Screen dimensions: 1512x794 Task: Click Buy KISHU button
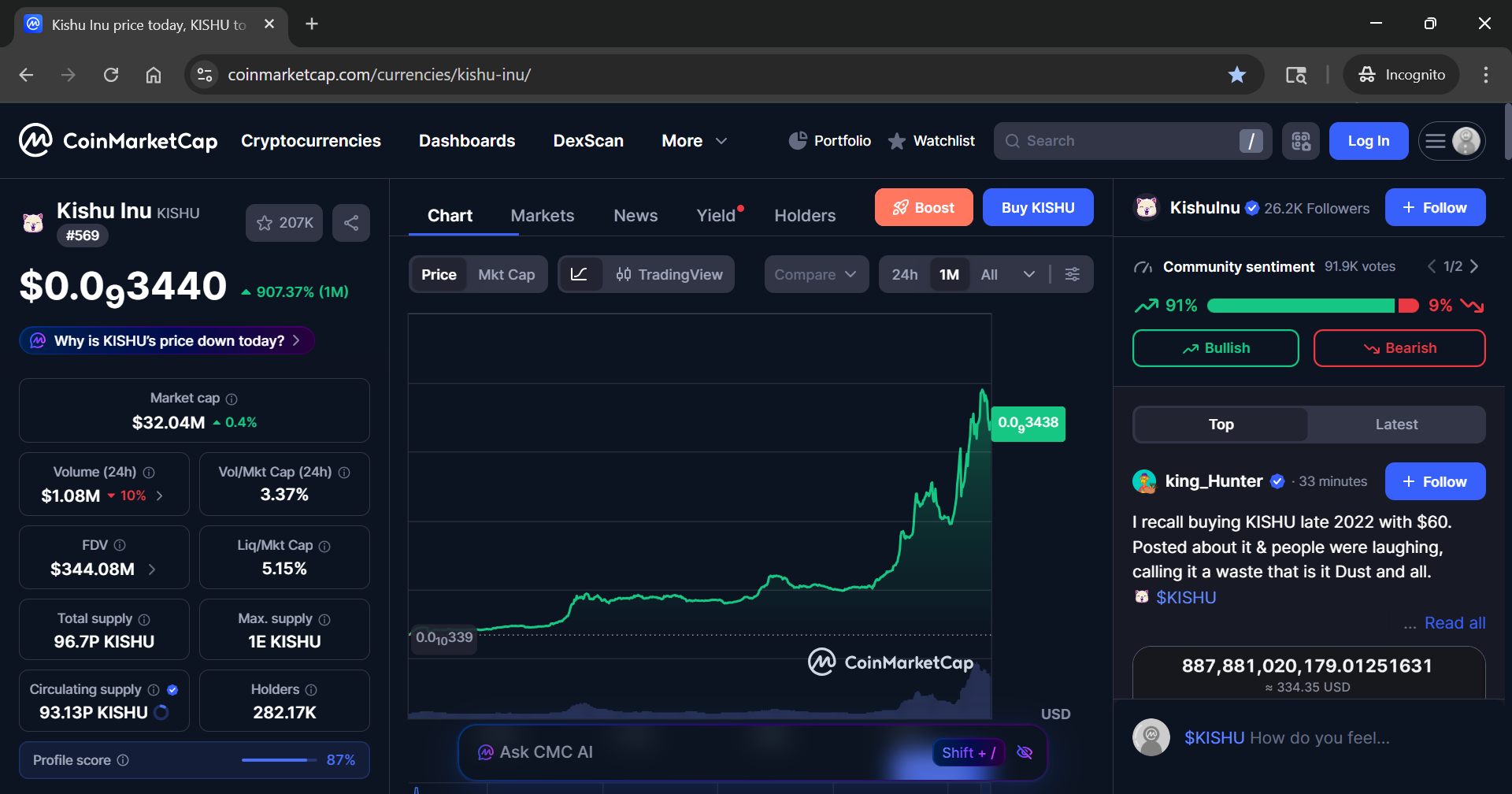(1038, 207)
